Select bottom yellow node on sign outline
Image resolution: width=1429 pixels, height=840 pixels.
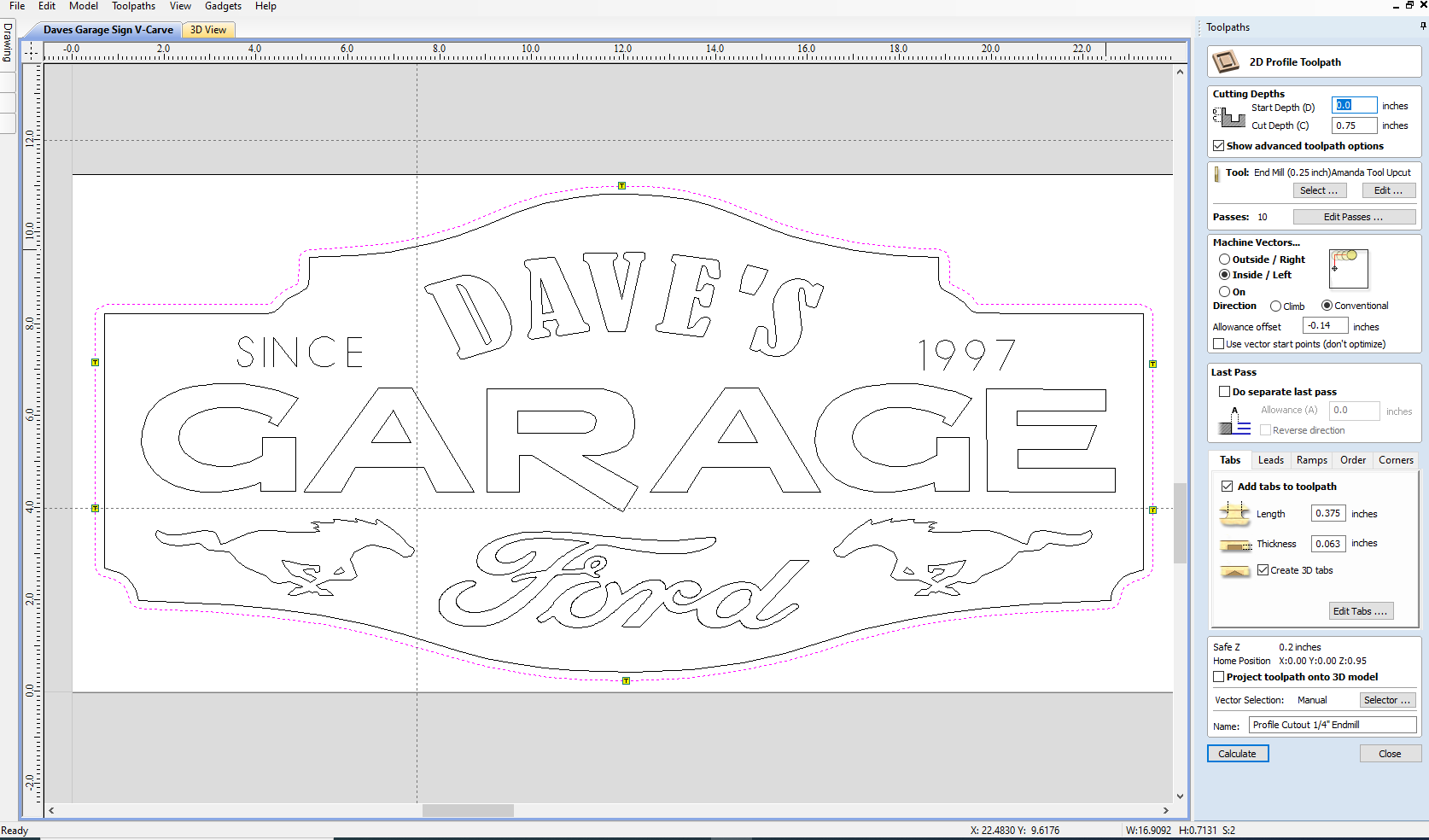626,680
